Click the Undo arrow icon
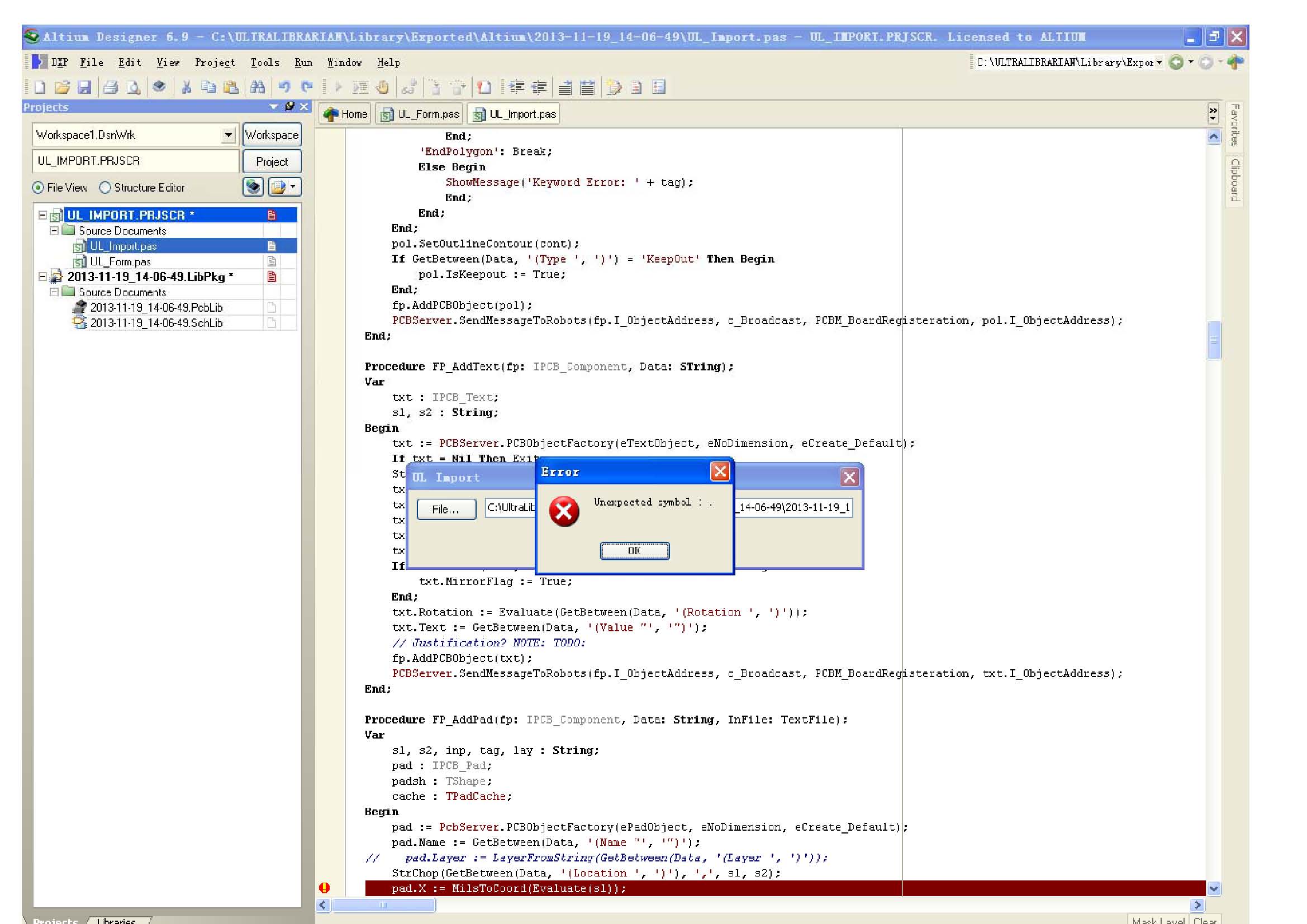This screenshot has height=924, width=1307. point(283,87)
